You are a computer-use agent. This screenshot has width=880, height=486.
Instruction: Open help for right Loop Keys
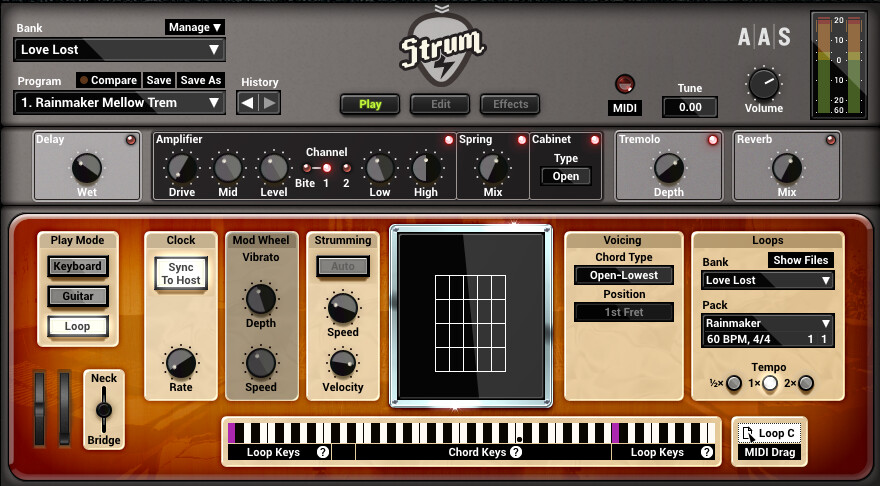tap(707, 452)
